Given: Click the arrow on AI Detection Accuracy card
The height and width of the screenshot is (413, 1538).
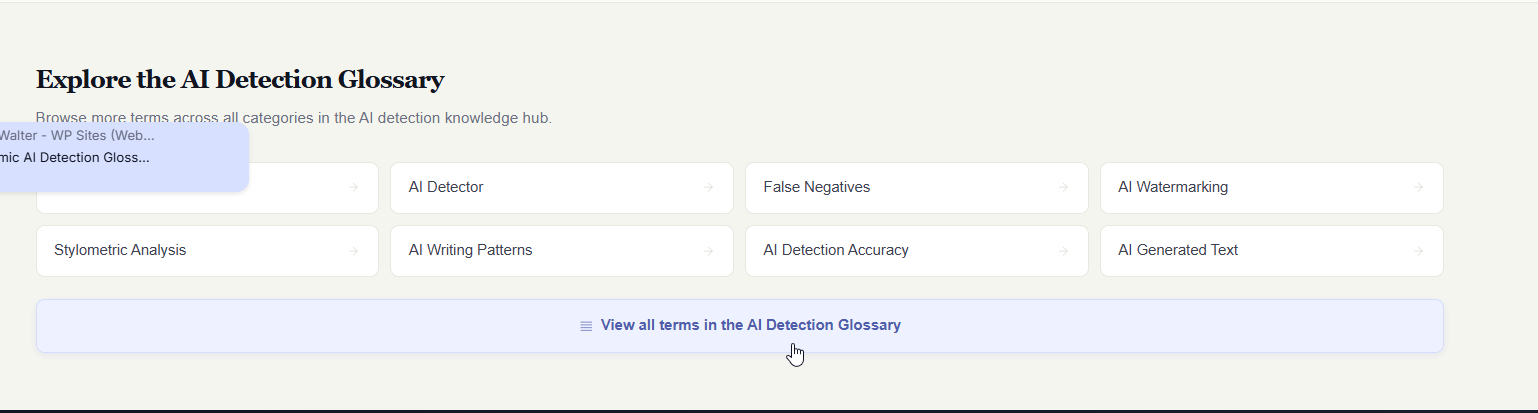Looking at the screenshot, I should point(1063,251).
